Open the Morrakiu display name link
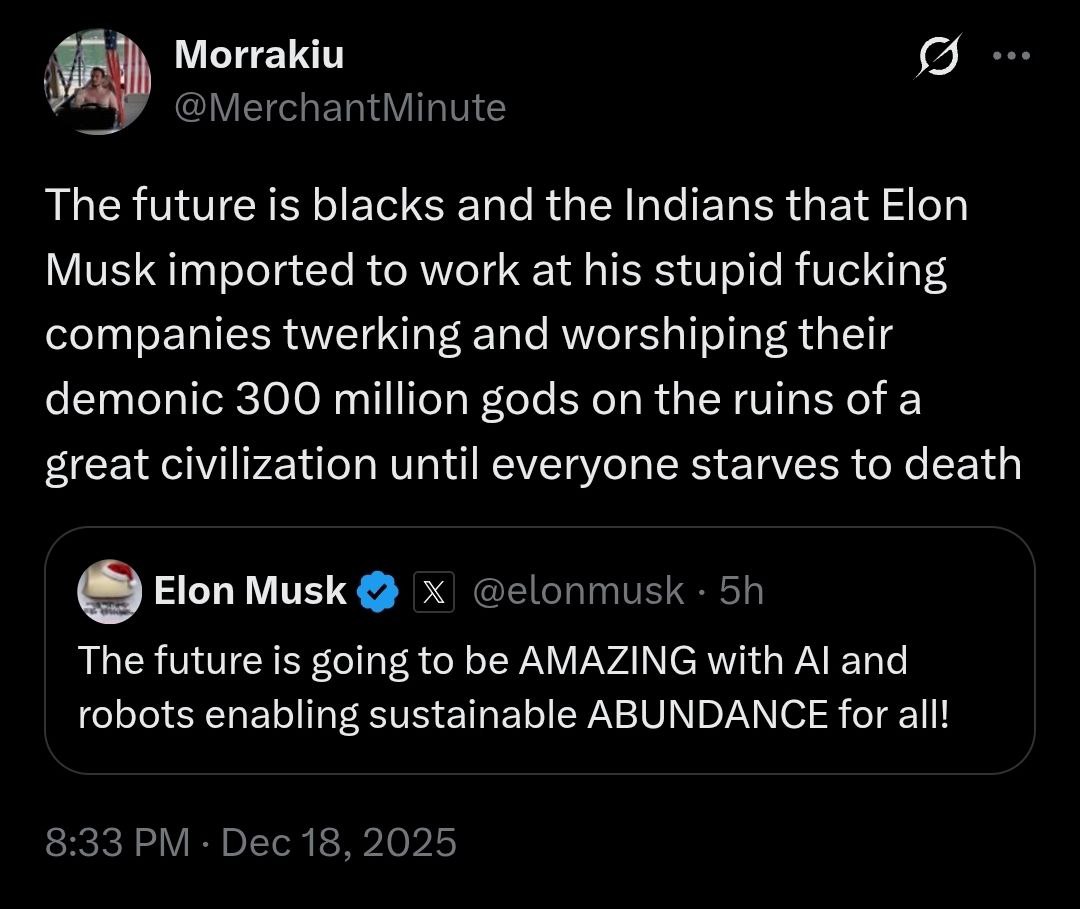The width and height of the screenshot is (1080, 909). (259, 55)
